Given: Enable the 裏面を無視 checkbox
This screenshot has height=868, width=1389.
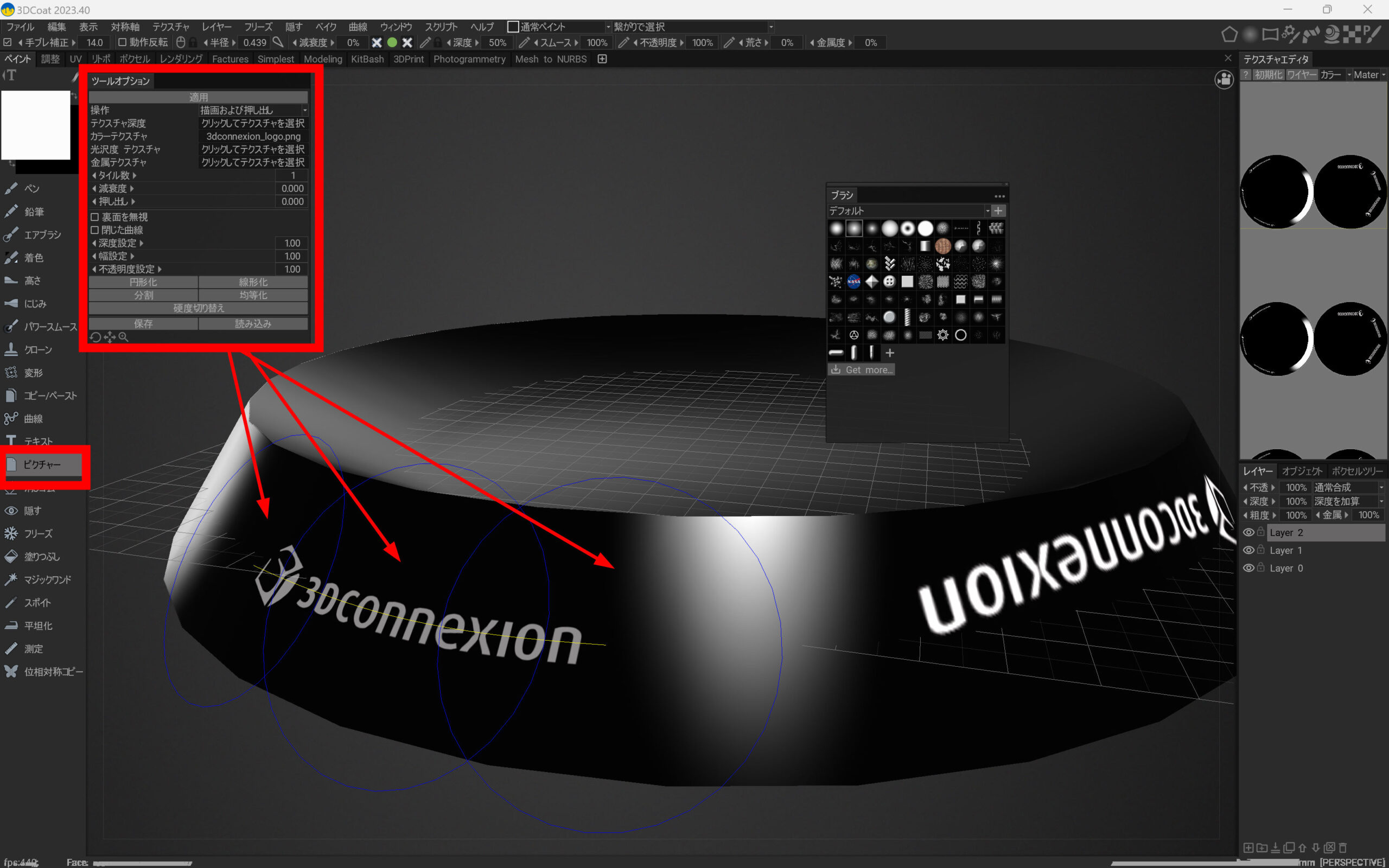Looking at the screenshot, I should coord(95,217).
